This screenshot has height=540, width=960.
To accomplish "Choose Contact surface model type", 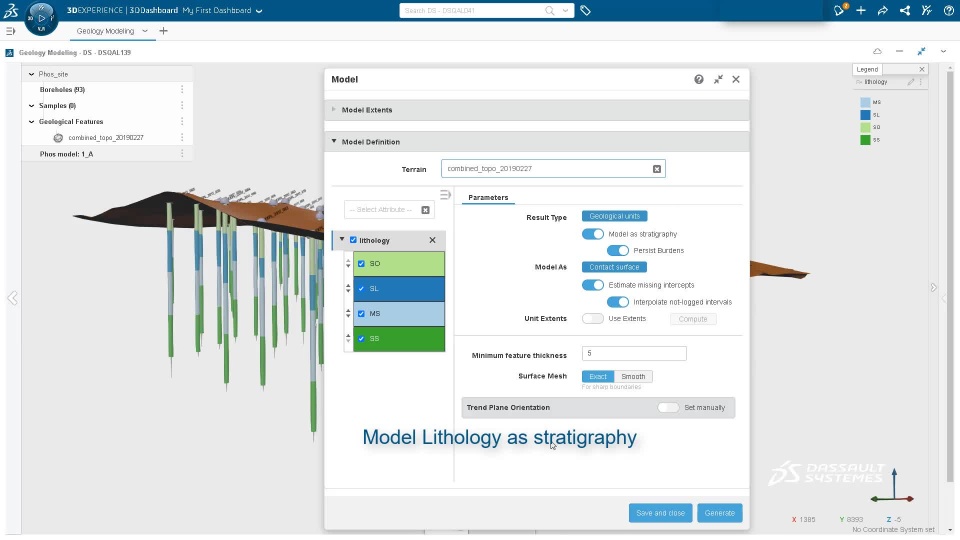I will (x=614, y=267).
